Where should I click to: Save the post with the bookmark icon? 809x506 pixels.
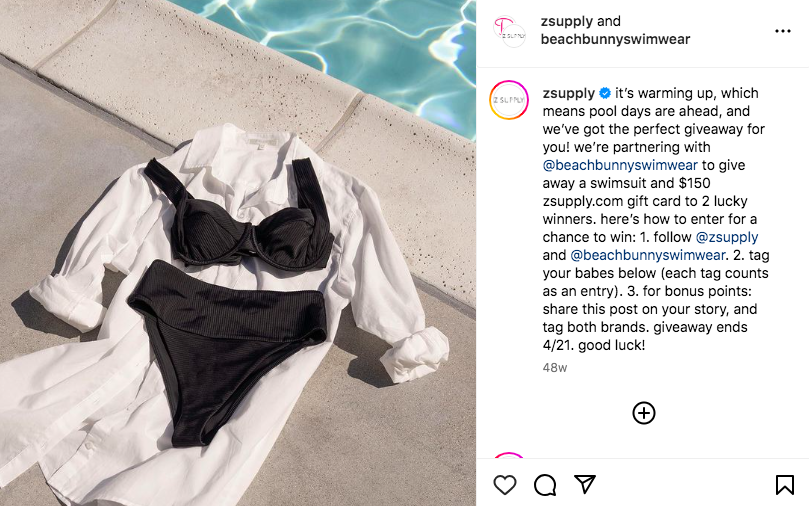(784, 485)
